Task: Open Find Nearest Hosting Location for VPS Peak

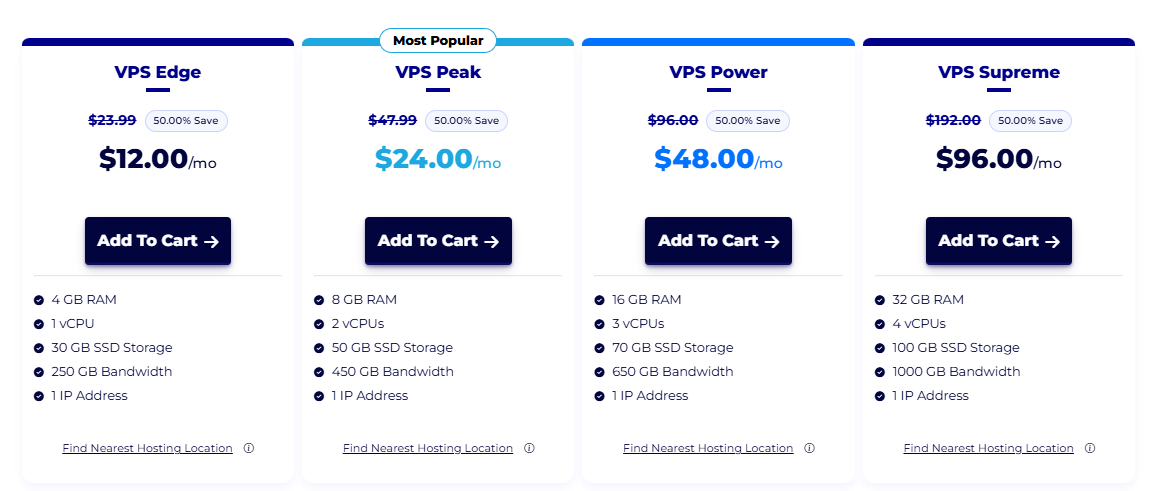Action: 428,448
